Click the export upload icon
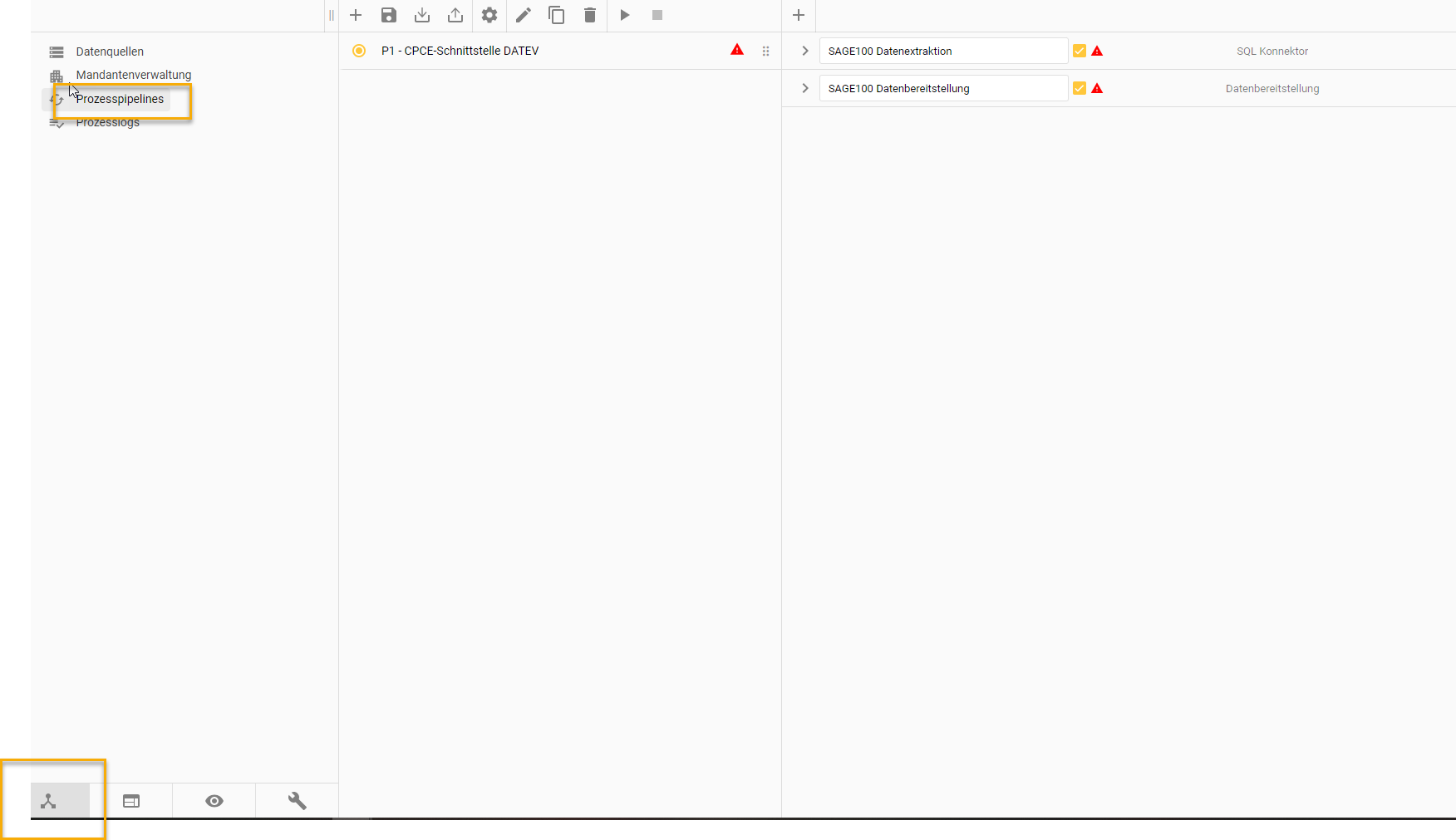 (x=455, y=15)
